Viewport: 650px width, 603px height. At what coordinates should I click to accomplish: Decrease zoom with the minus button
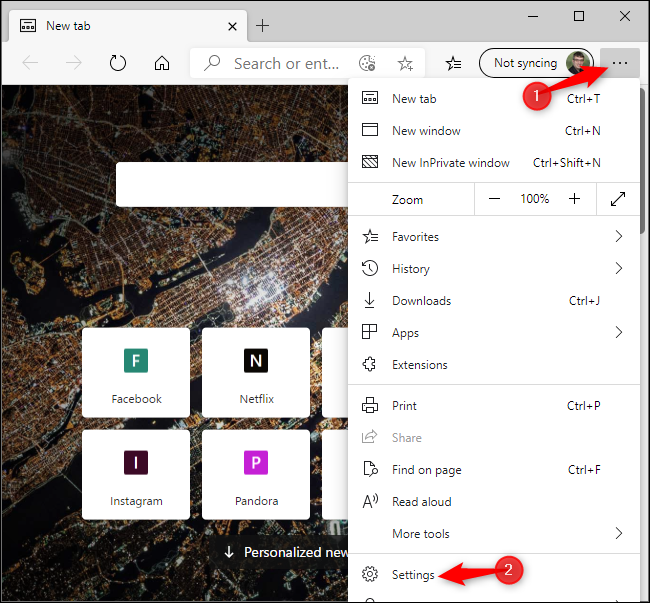click(494, 199)
